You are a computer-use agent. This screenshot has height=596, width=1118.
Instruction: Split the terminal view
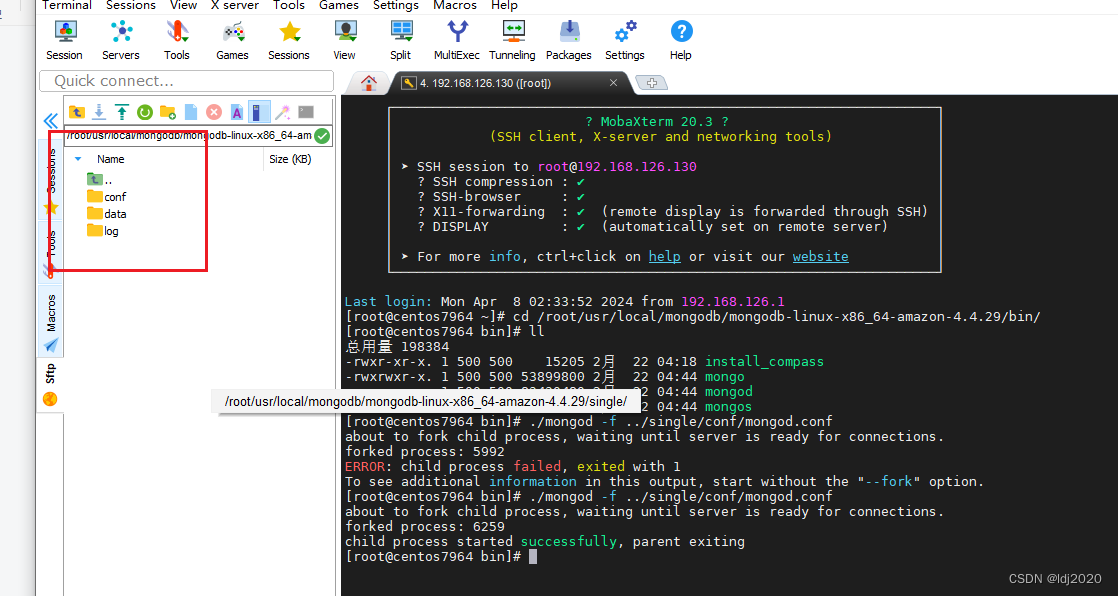point(400,40)
